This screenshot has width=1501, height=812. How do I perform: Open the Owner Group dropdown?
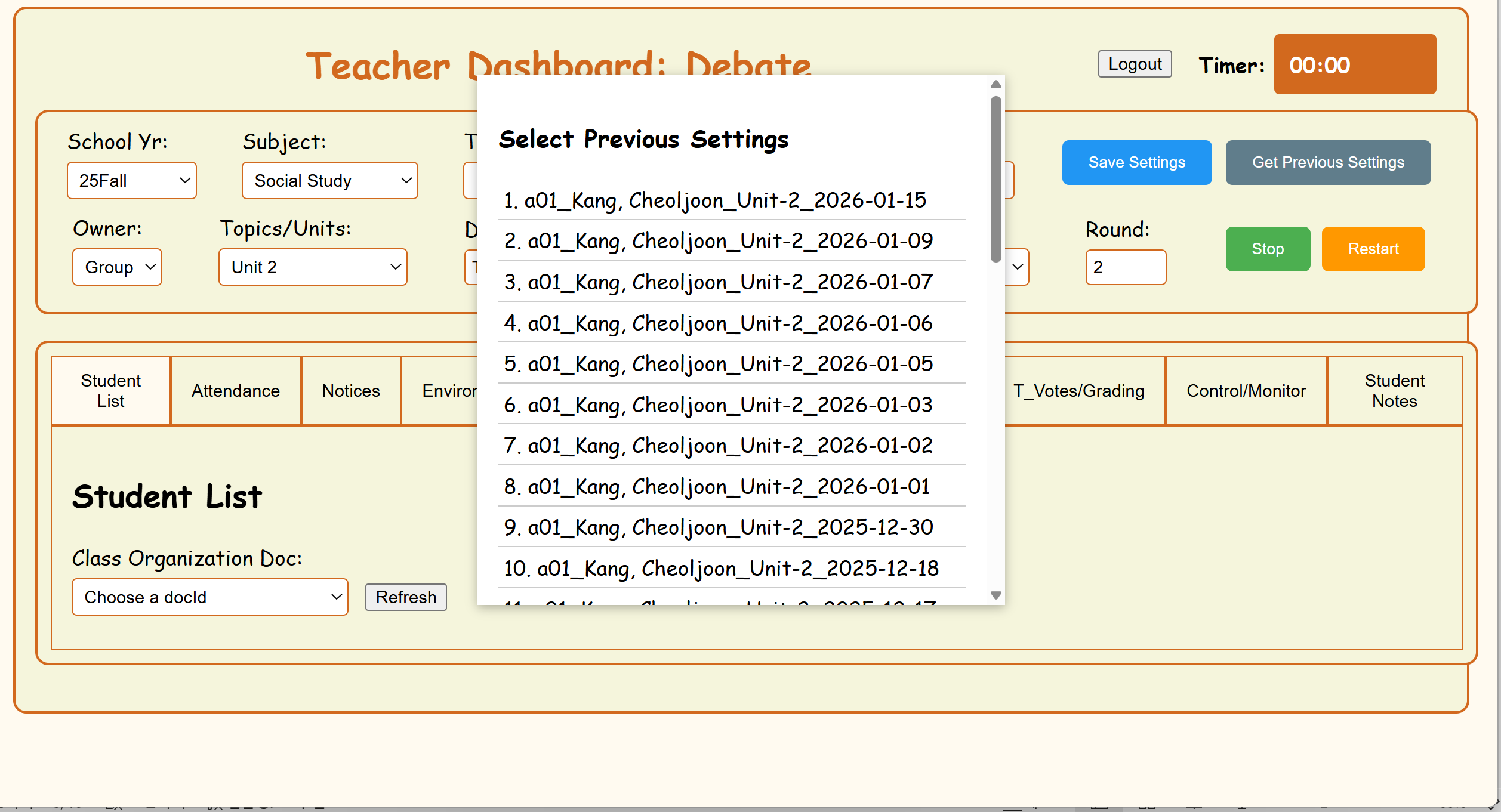[117, 267]
